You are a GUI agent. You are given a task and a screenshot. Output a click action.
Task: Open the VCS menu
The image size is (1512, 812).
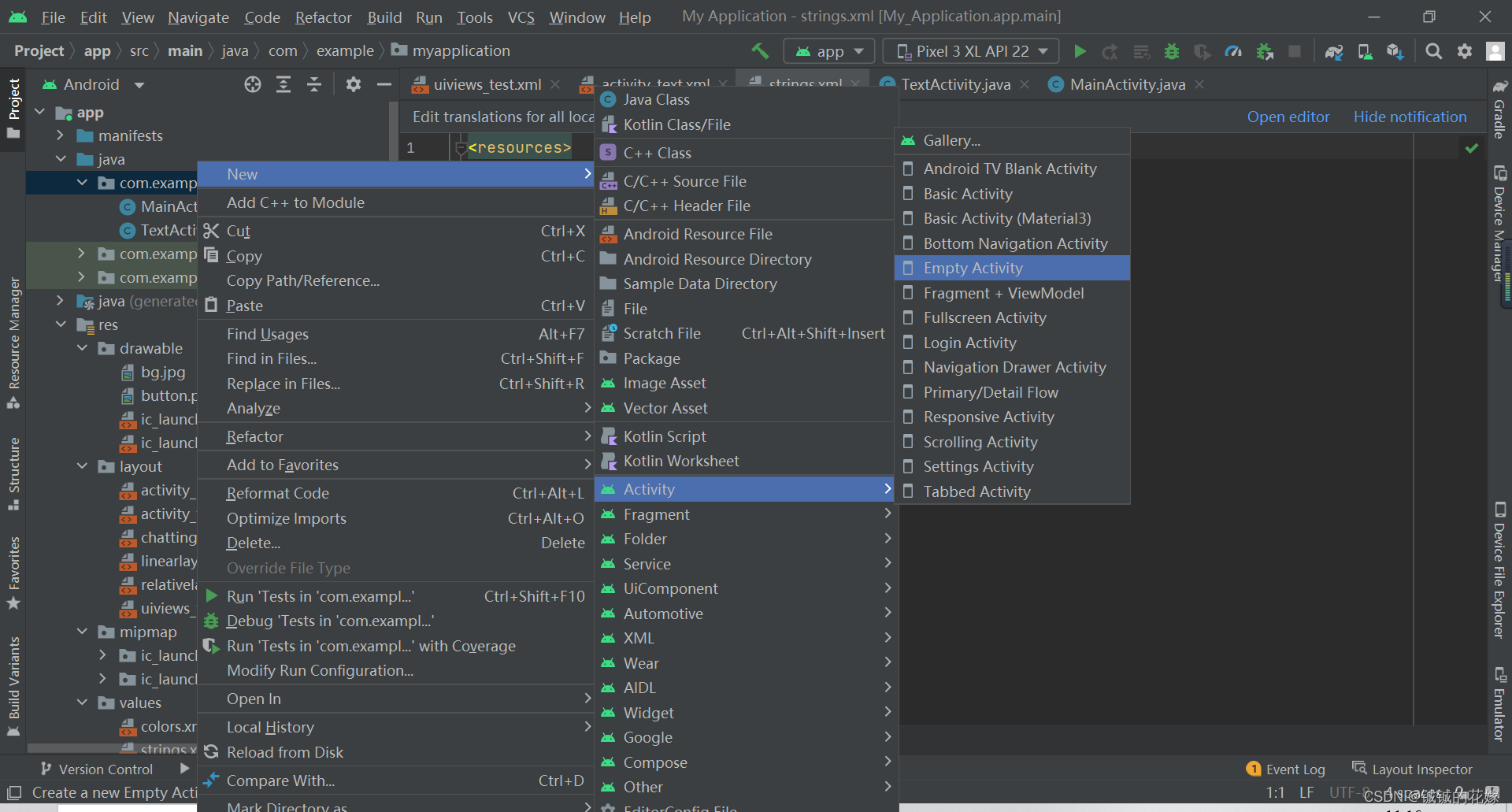coord(521,17)
